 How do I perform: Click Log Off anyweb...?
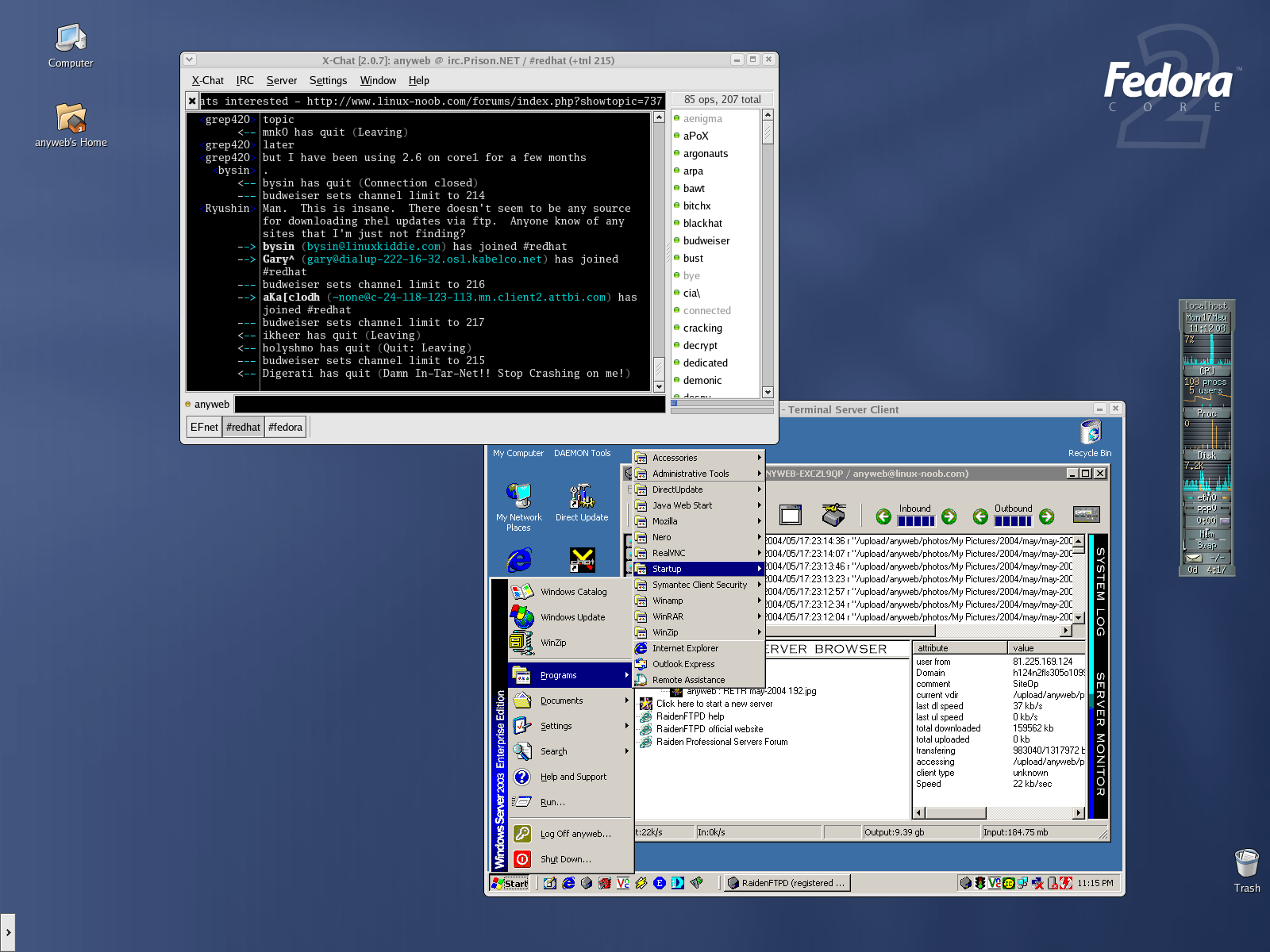570,834
